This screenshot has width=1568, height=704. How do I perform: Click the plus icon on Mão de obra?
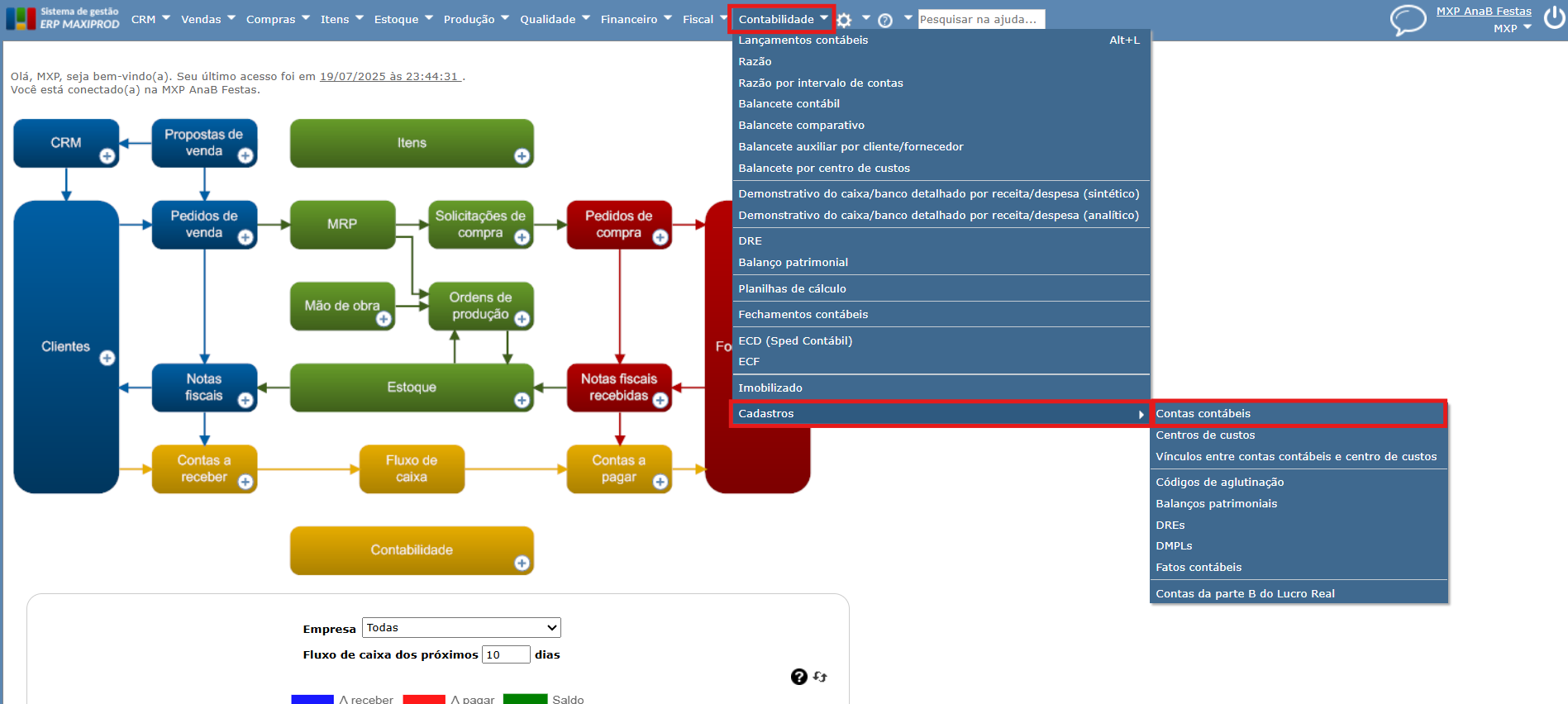384,319
